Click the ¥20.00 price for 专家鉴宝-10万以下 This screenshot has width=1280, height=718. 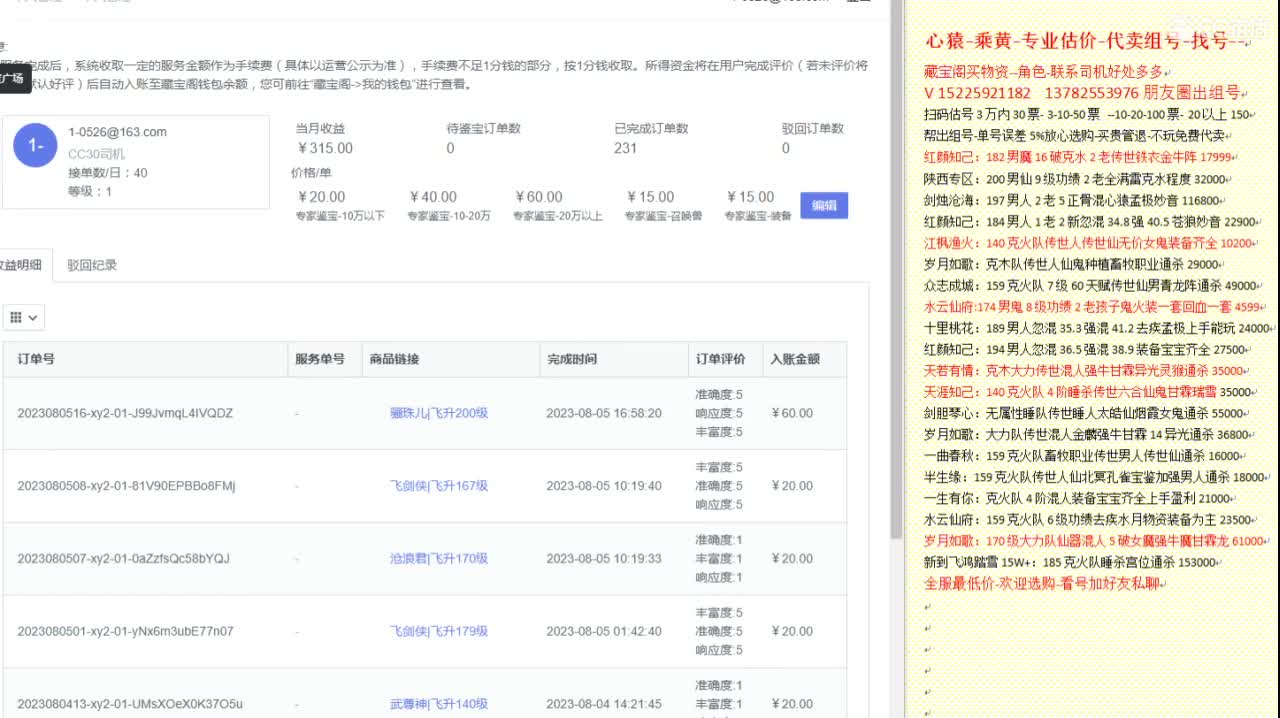(321, 197)
